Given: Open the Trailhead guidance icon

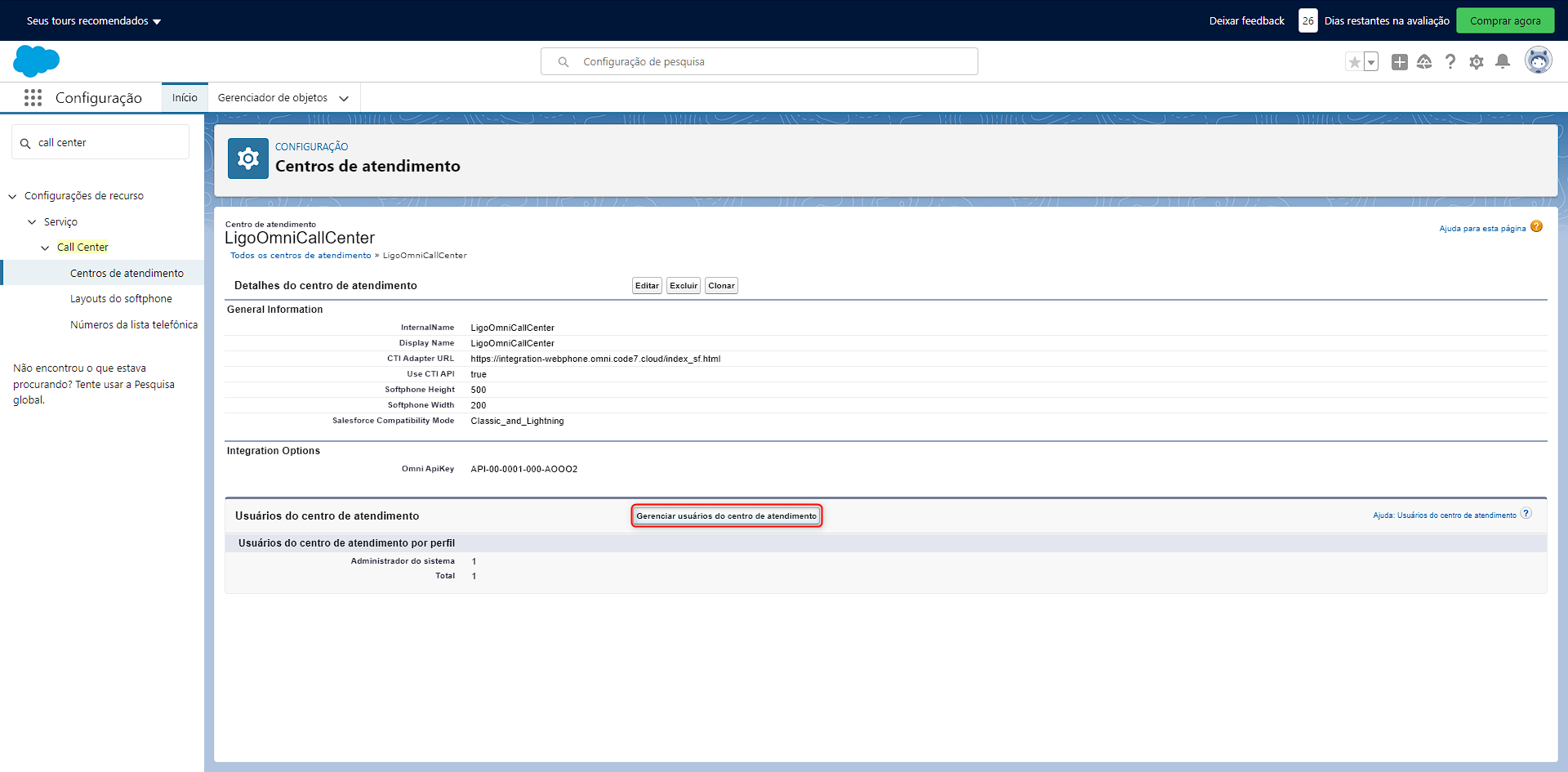Looking at the screenshot, I should point(1424,62).
